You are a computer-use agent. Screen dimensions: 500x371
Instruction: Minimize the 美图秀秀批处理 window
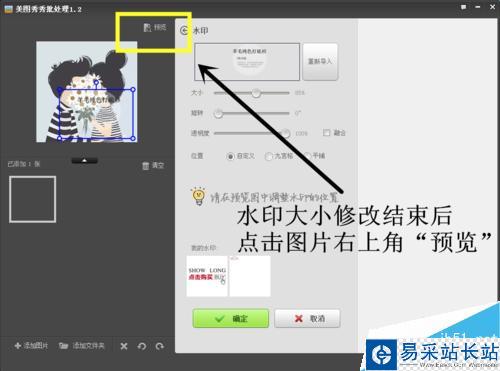tap(478, 7)
